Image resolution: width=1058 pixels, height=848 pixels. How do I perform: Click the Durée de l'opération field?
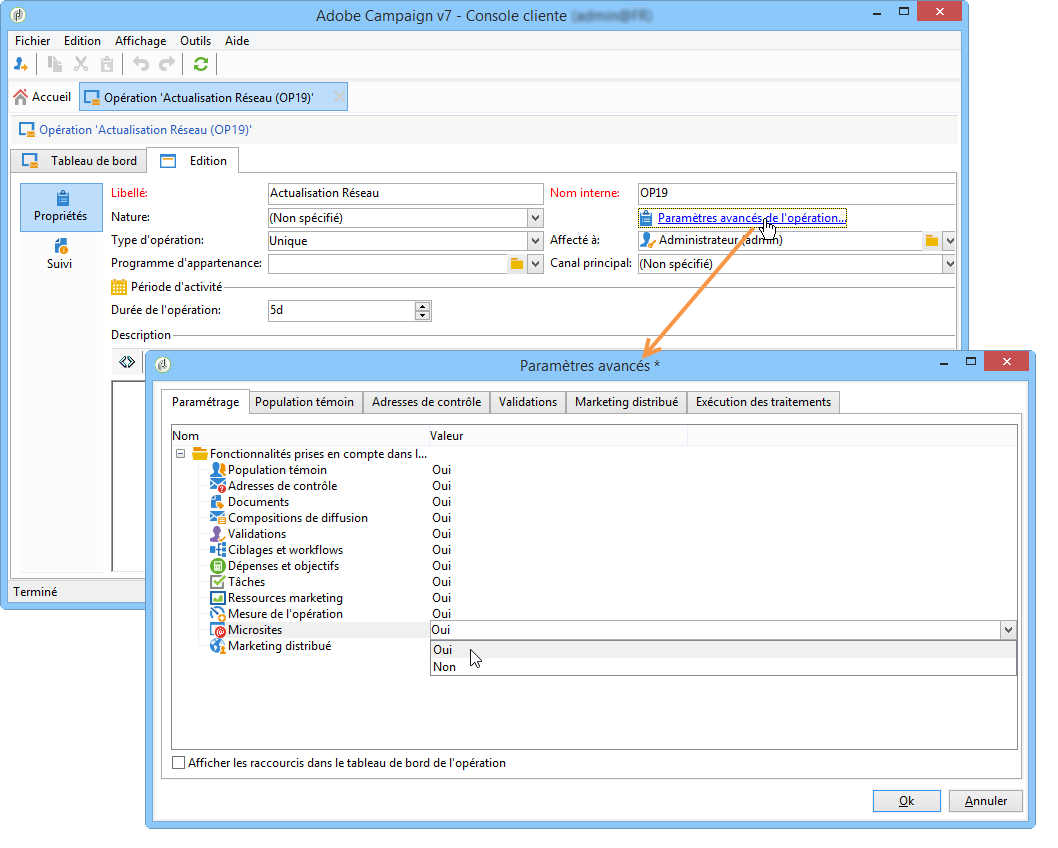point(341,311)
